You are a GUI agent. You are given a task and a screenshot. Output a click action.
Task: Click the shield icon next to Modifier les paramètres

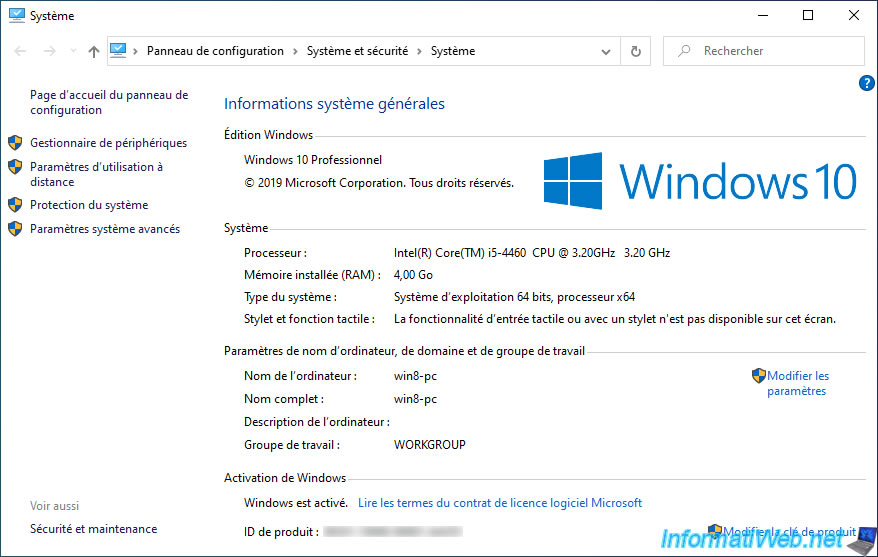tap(758, 376)
